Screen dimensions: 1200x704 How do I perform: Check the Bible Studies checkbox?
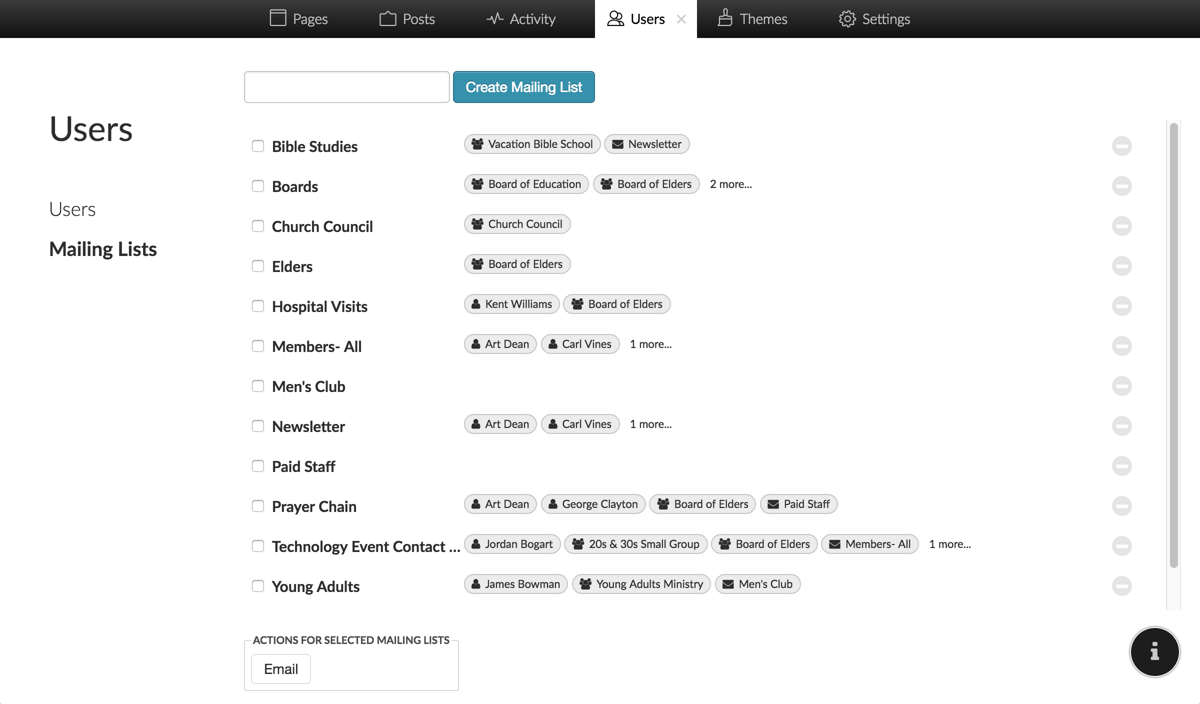257,146
